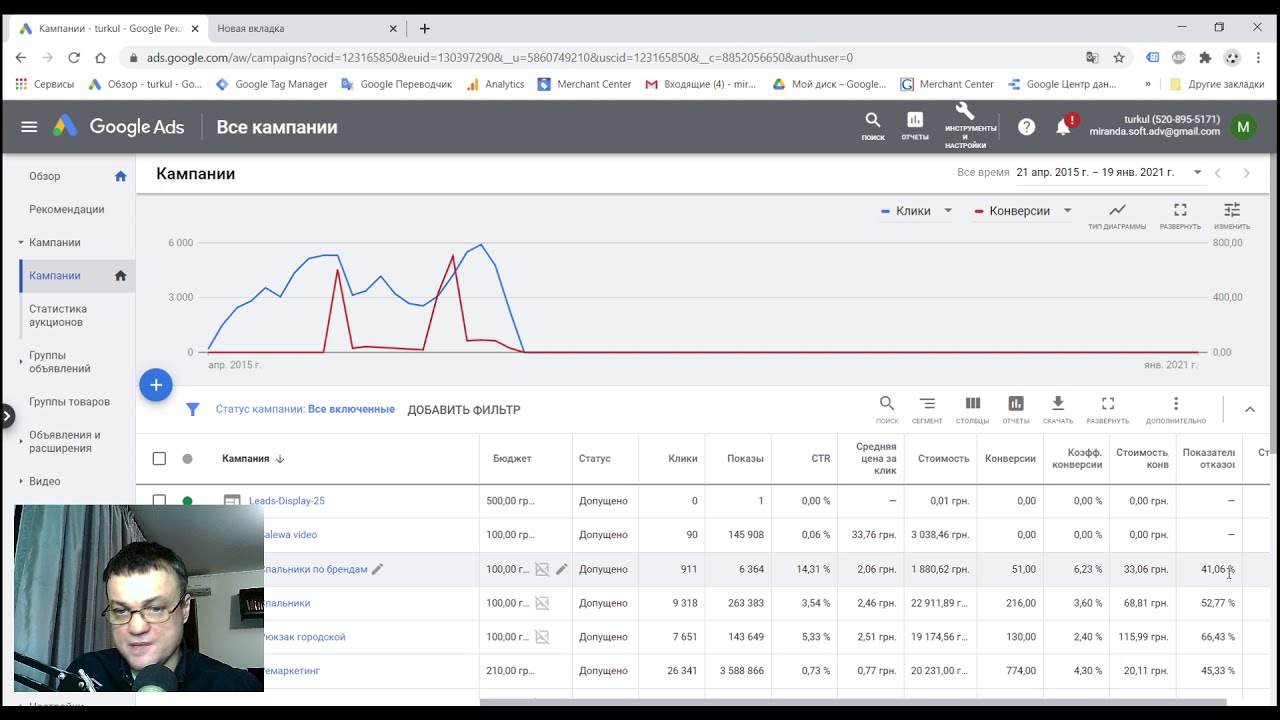1280x720 pixels.
Task: Edit budget pencil in brands campaign row
Action: point(562,569)
